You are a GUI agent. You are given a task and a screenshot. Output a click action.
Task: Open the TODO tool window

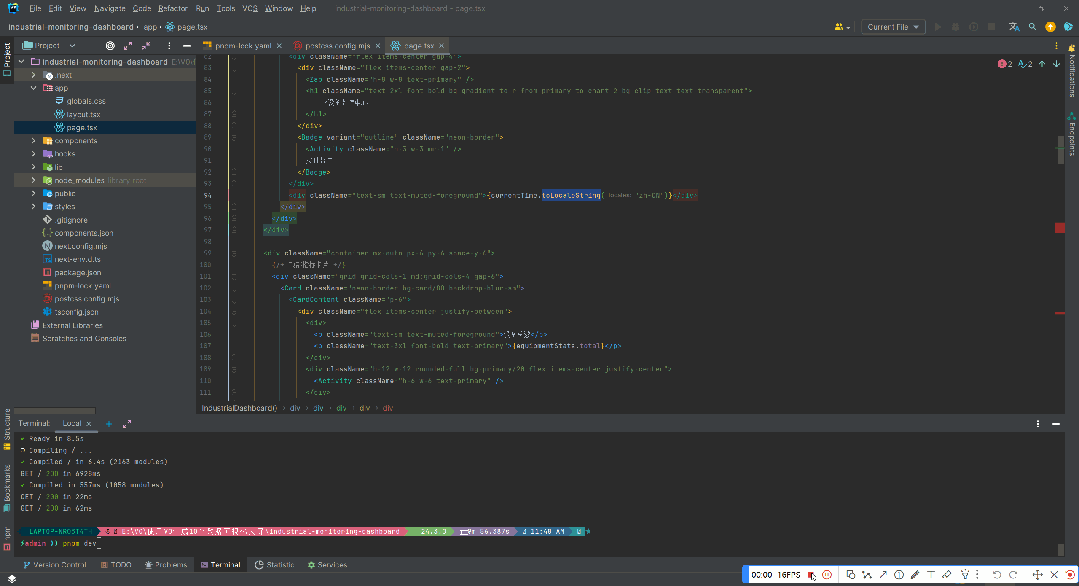[116, 565]
